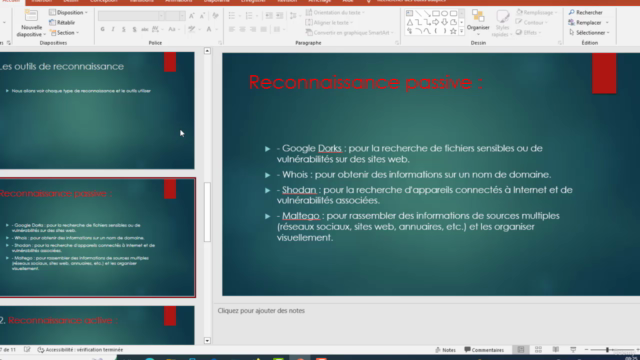Open Commentaires pane from status bar
Screen dimensions: 640x360
tap(484, 350)
